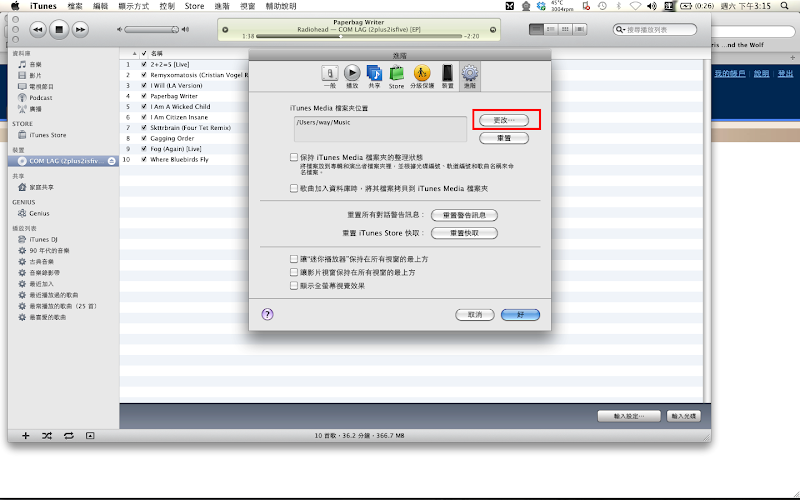The image size is (800, 500).
Task: Select the 進階 (Advanced) gear preferences tab
Action: pos(469,77)
